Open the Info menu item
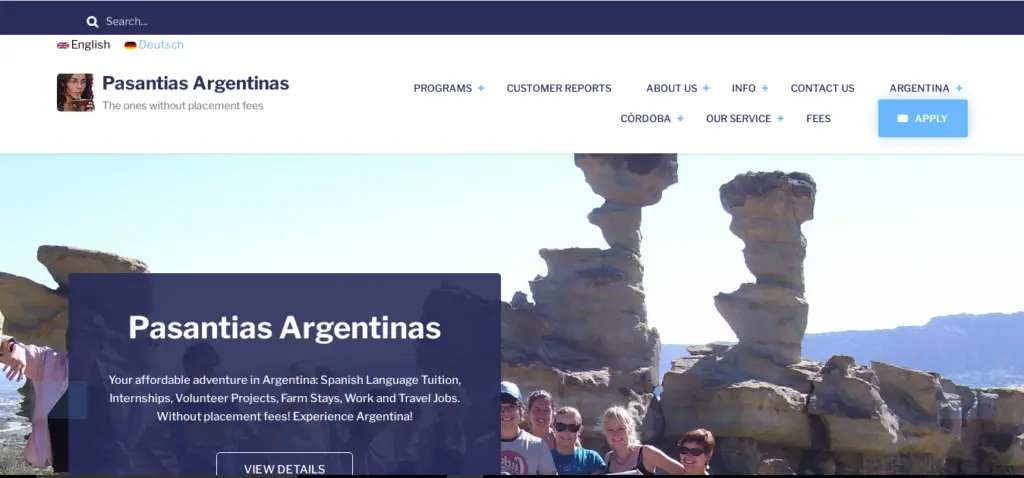The width and height of the screenshot is (1024, 478). tap(743, 88)
